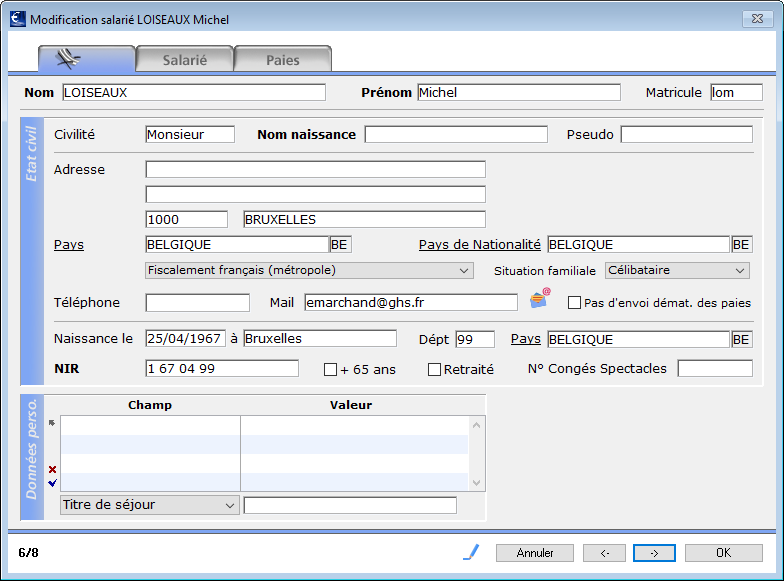Click the NIR field
The height and width of the screenshot is (581, 784).
222,368
